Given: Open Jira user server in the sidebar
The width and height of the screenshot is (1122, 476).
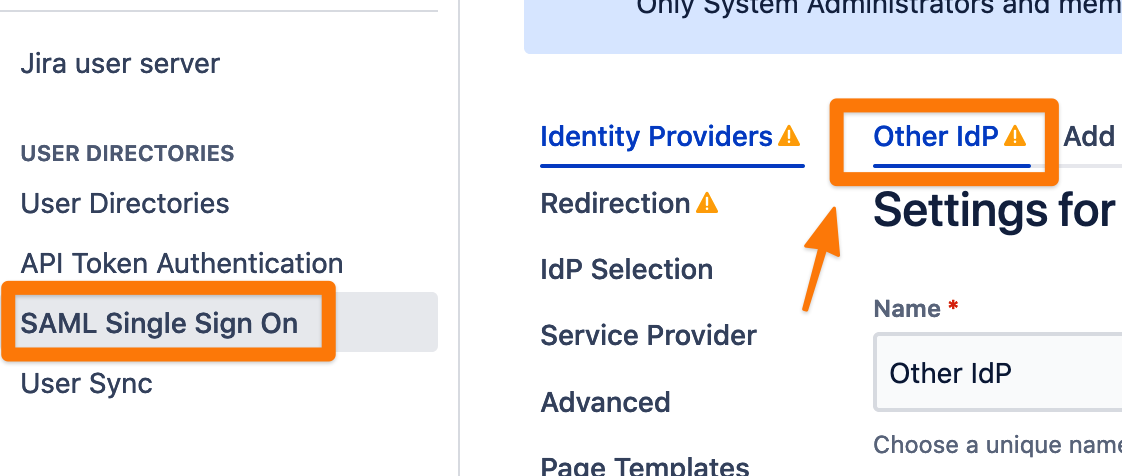Looking at the screenshot, I should (120, 64).
